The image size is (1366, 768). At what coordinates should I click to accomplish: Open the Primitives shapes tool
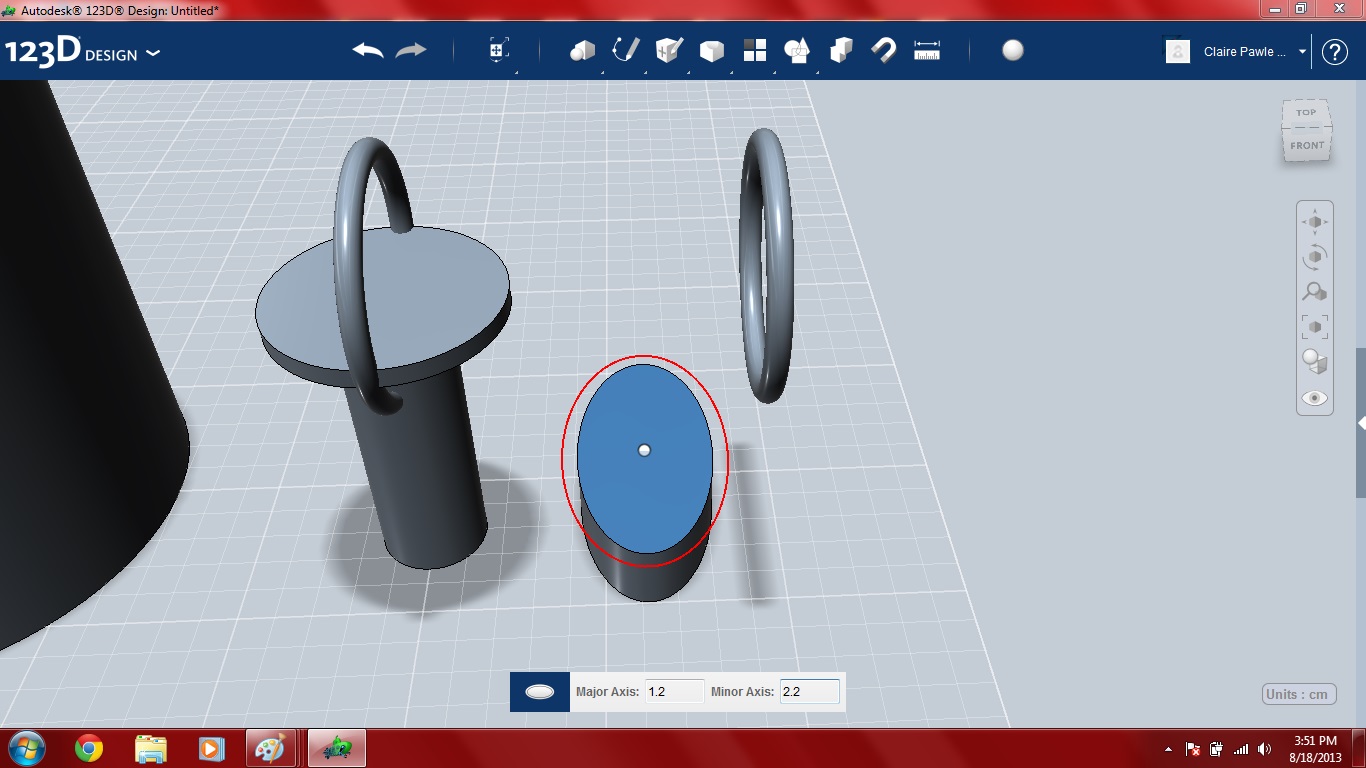pyautogui.click(x=582, y=51)
